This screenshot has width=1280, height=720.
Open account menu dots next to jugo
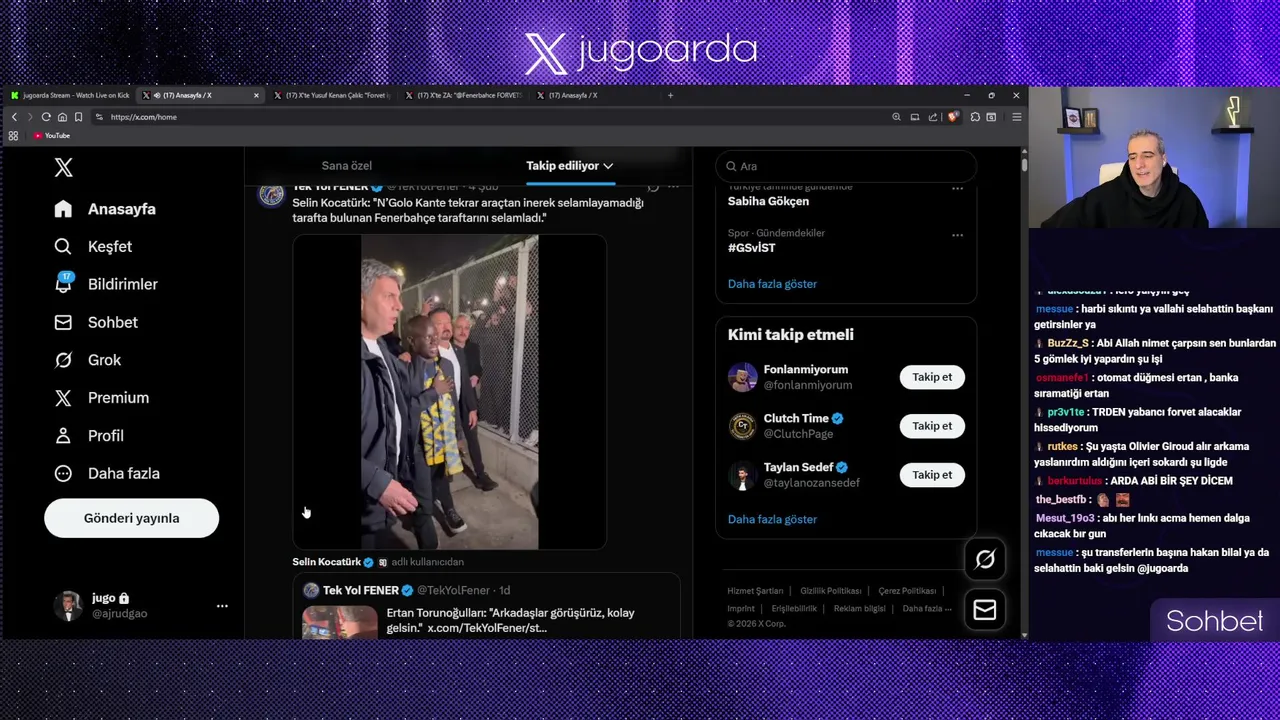coord(222,606)
